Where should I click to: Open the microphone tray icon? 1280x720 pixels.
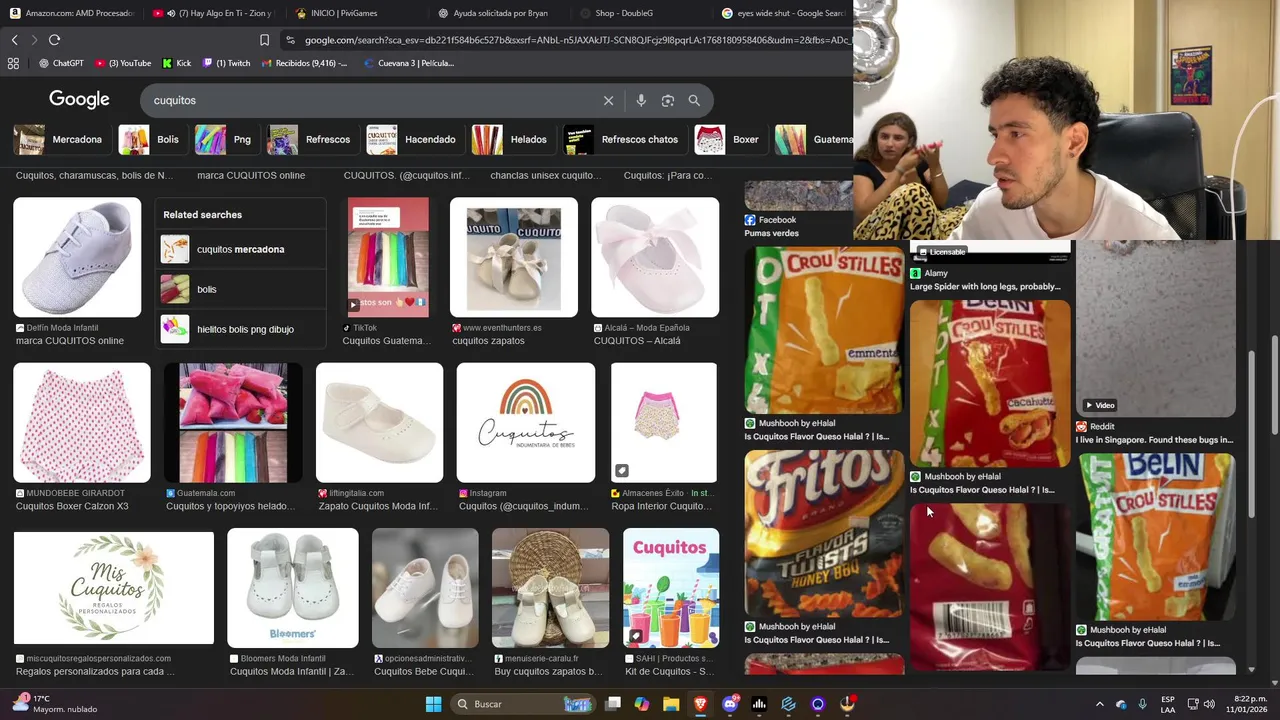pos(1143,704)
